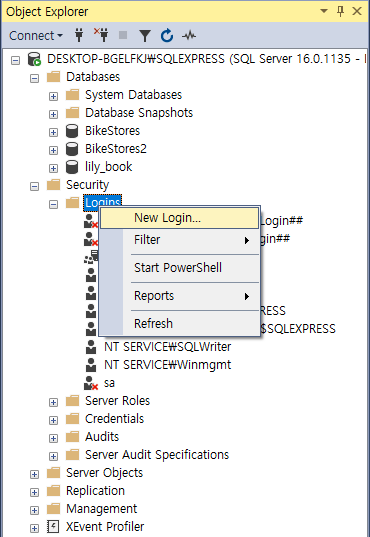Viewport: 370px width, 537px height.
Task: Open the Object Explorer window position dropdown arrow
Action: click(x=323, y=11)
